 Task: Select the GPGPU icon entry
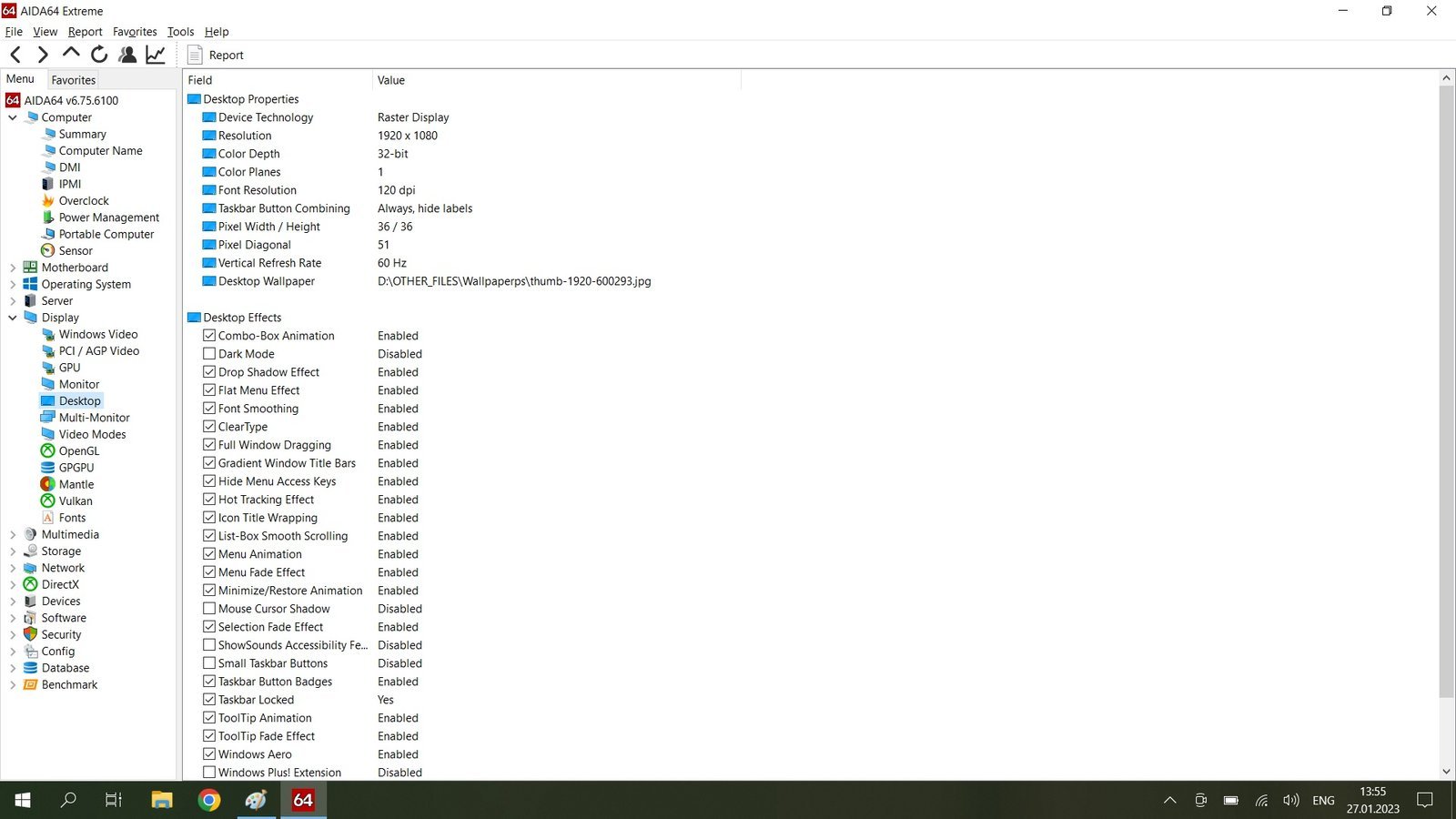coord(48,468)
